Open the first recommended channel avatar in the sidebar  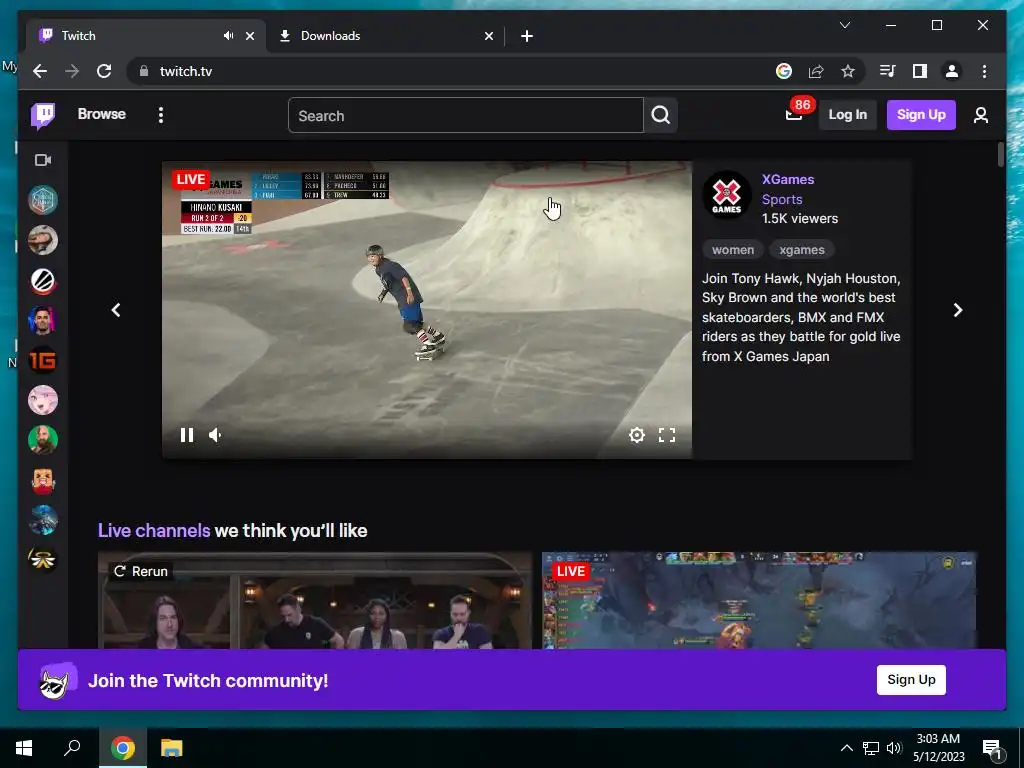pyautogui.click(x=43, y=200)
